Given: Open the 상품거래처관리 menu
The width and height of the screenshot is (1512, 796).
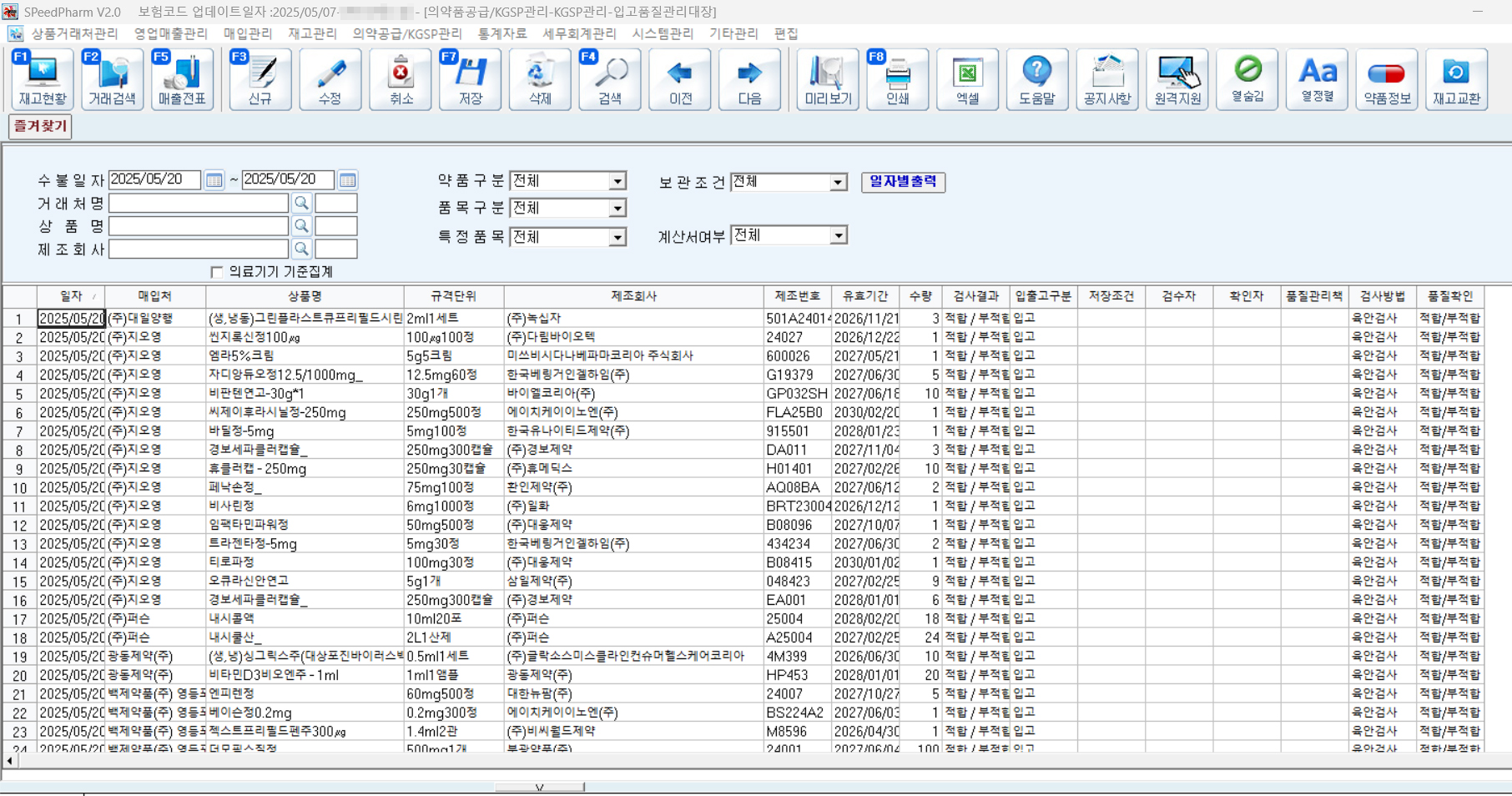Looking at the screenshot, I should [74, 33].
